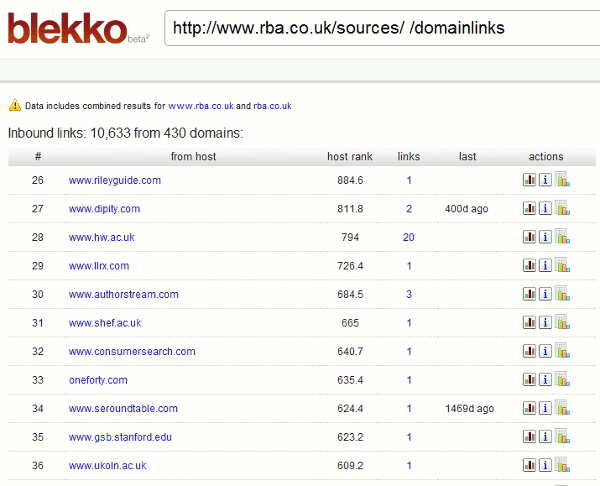The height and width of the screenshot is (486, 600).
Task: Open bar chart icon for oneforty.com row
Action: click(529, 380)
